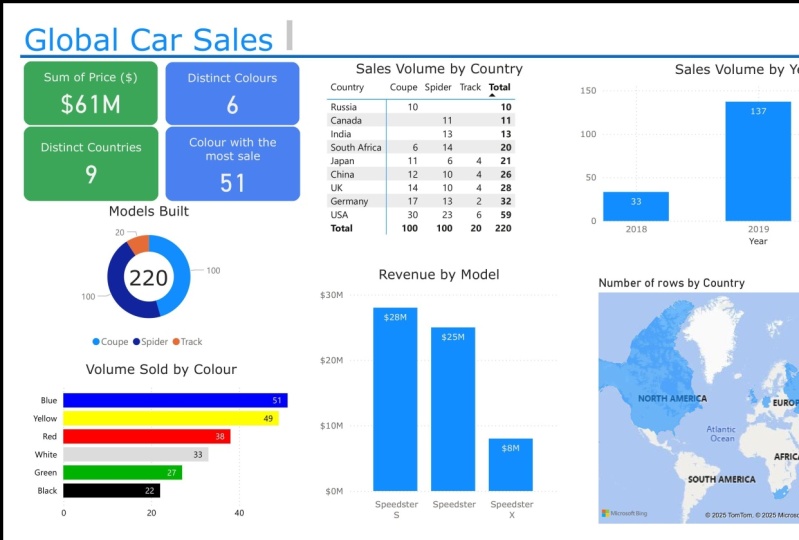Click the 2019 bar showing 137
The width and height of the screenshot is (799, 540).
tap(758, 161)
